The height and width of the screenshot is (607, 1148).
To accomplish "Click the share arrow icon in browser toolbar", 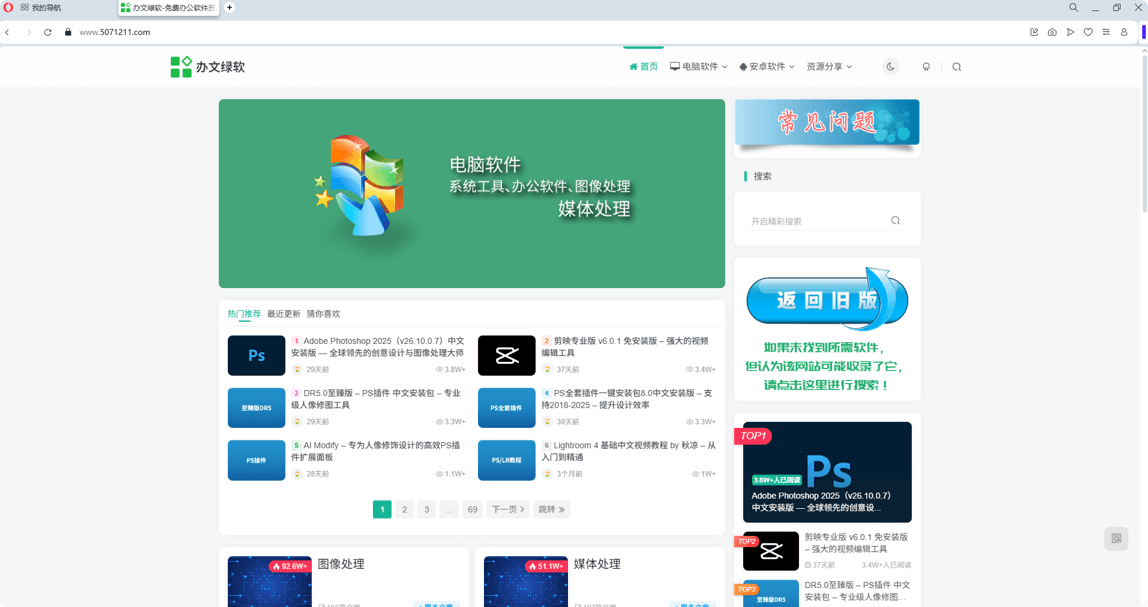I will [1070, 31].
